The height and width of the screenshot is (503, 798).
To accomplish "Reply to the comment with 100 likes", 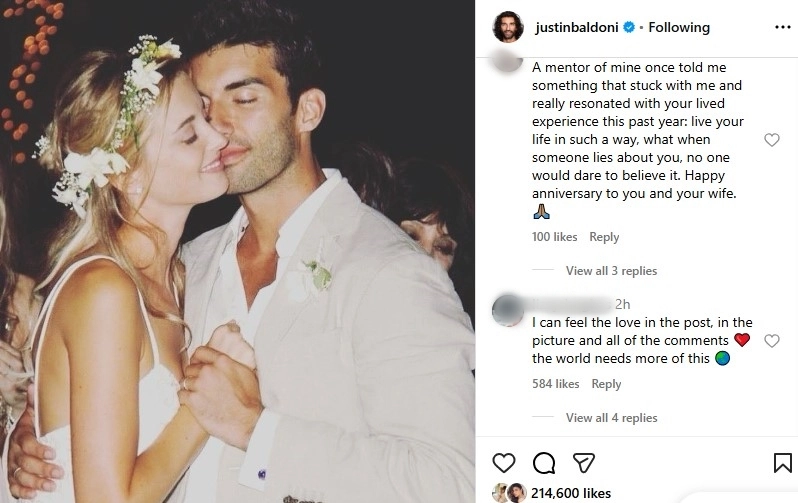I will (x=604, y=237).
